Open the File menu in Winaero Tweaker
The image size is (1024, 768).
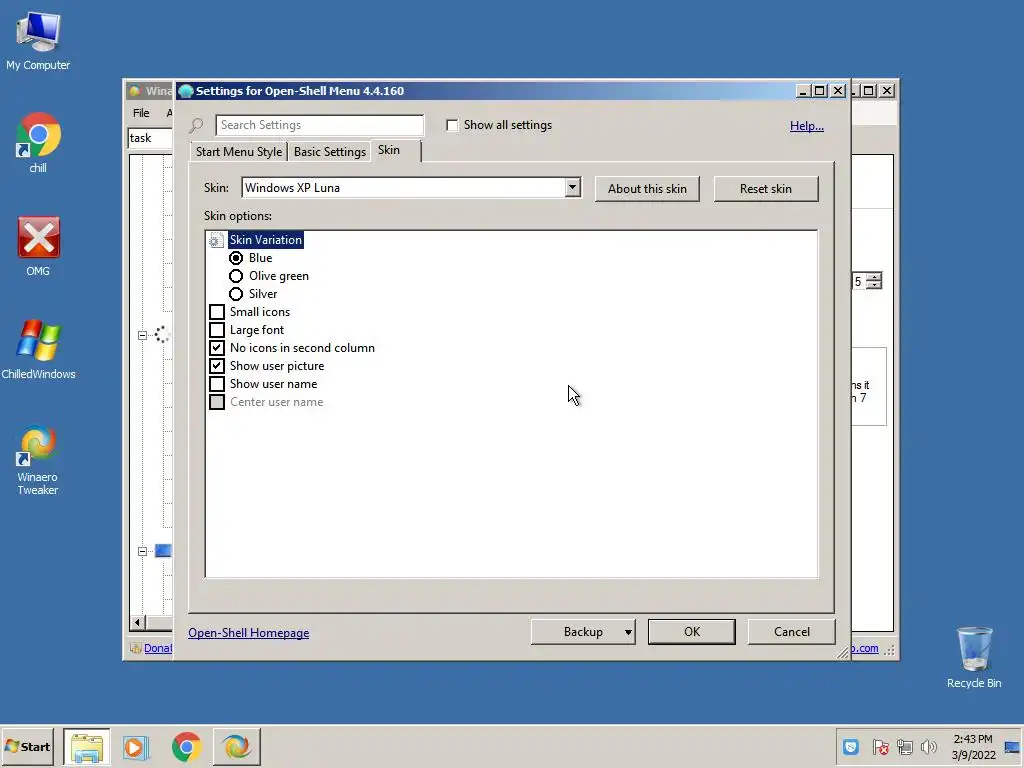(141, 113)
